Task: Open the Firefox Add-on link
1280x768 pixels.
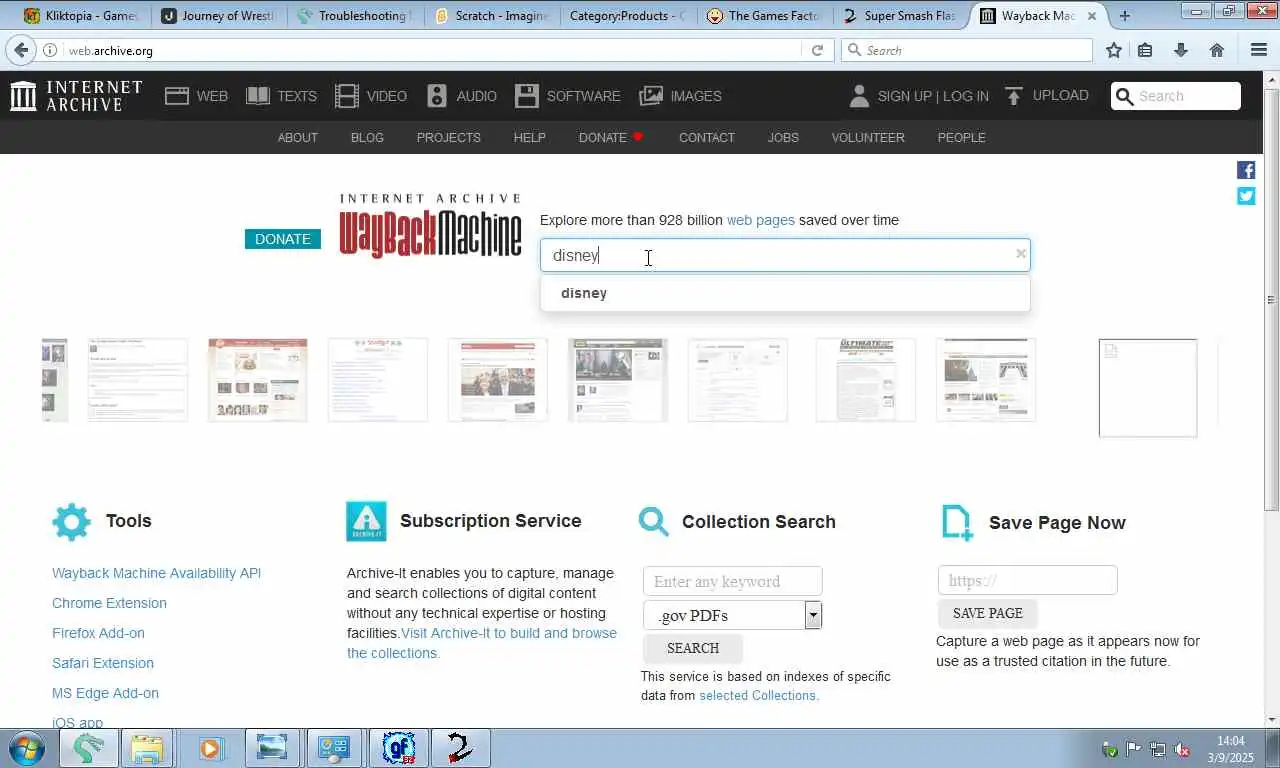Action: tap(98, 633)
